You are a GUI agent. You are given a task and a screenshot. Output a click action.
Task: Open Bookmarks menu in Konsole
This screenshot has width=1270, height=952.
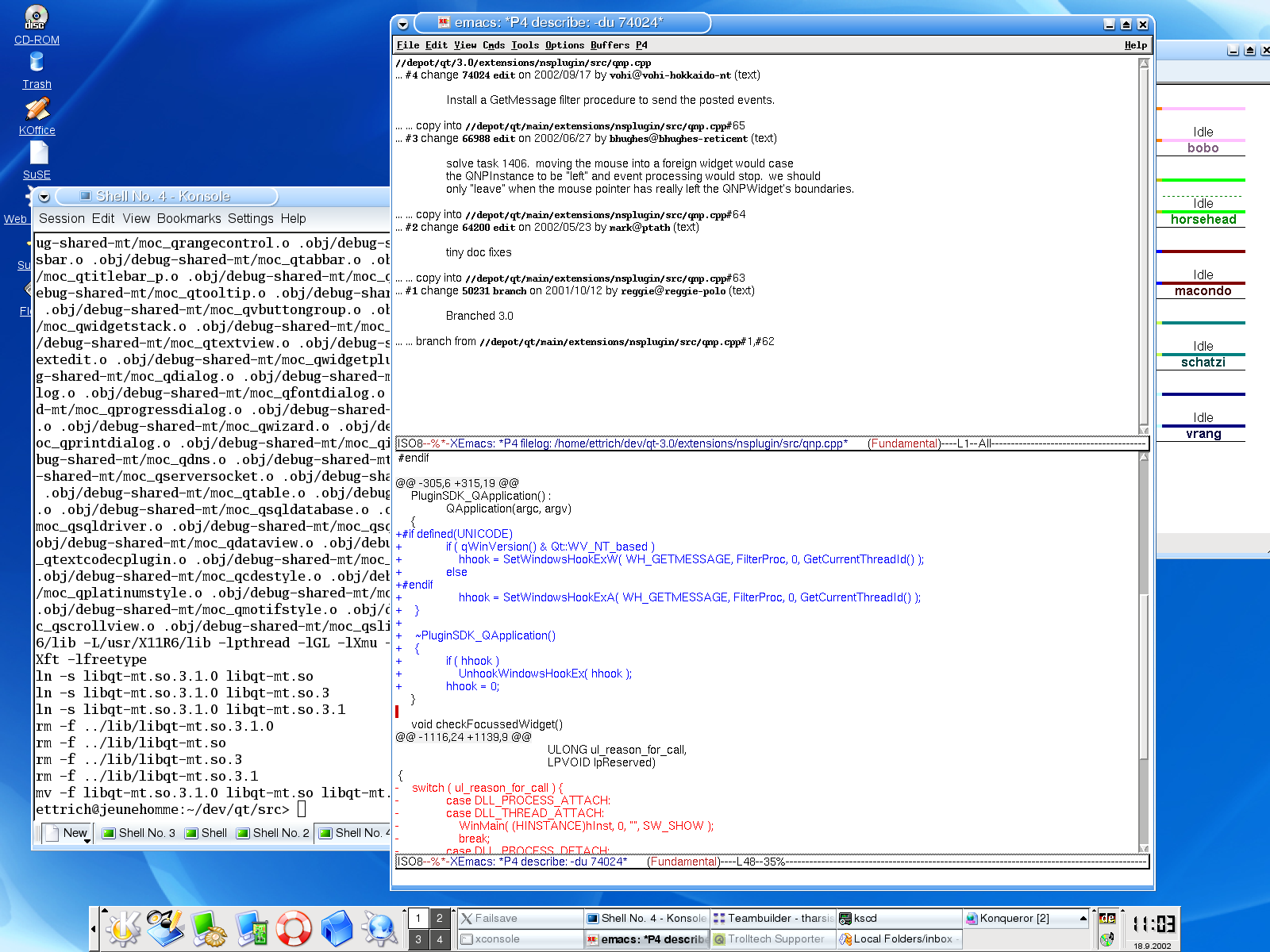(189, 218)
